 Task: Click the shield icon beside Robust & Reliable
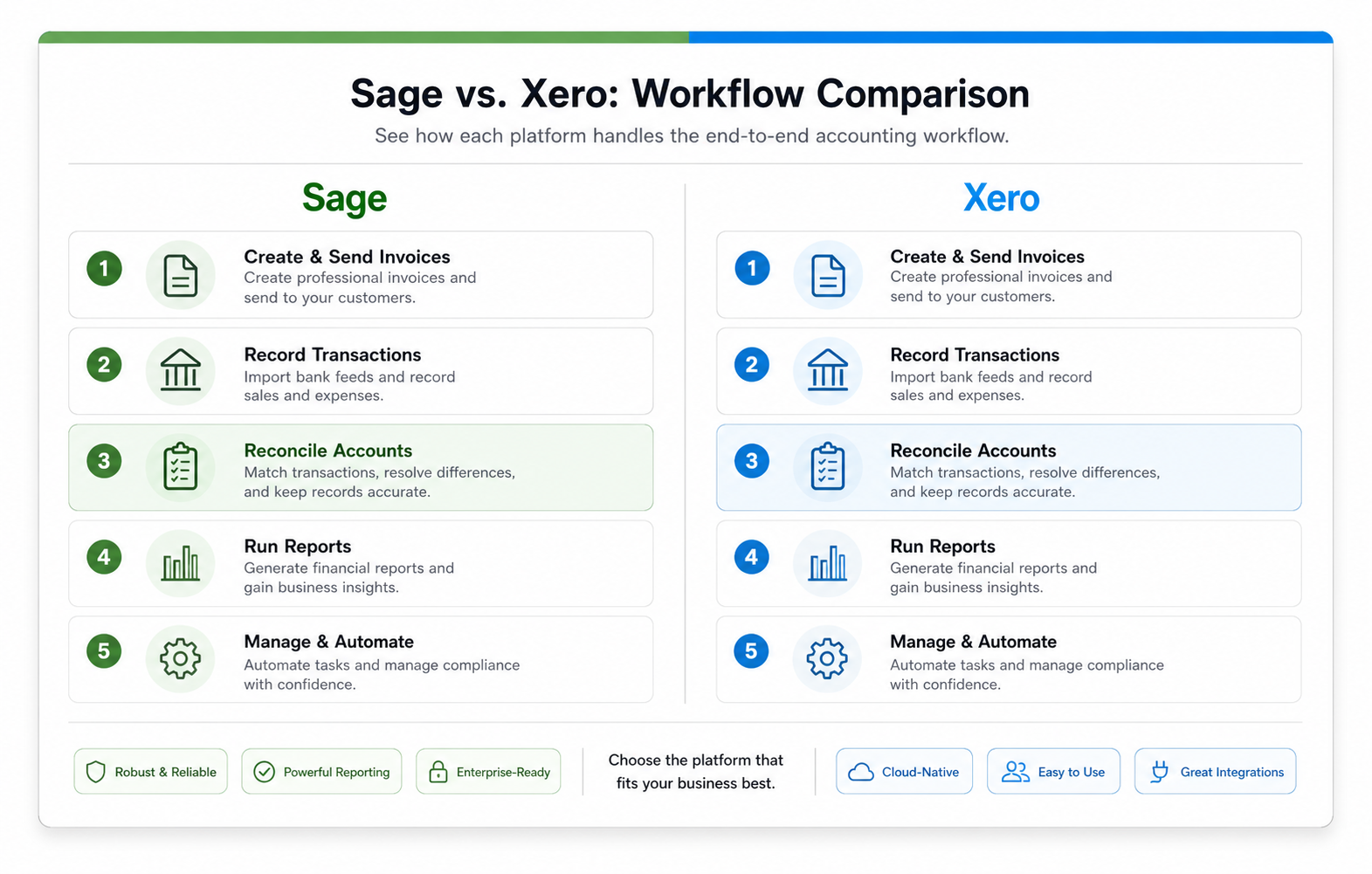[x=96, y=772]
